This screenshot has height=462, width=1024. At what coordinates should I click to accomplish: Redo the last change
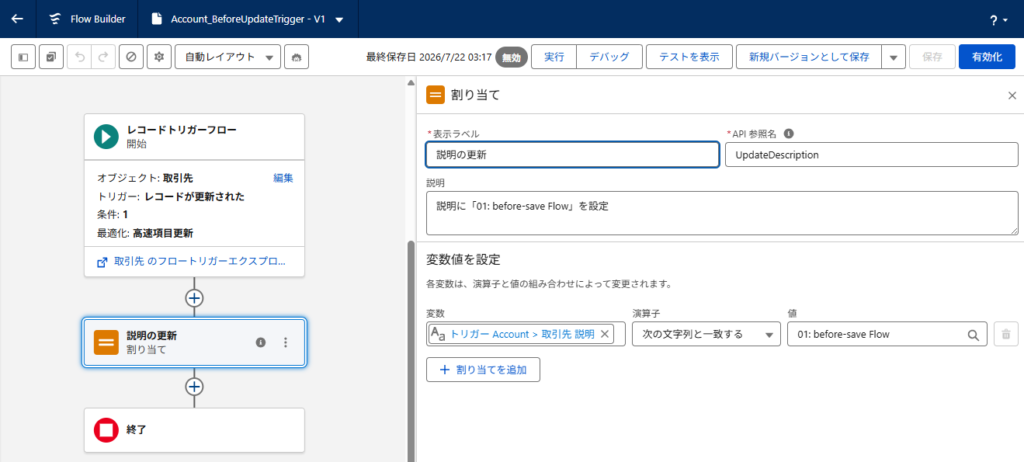click(103, 57)
